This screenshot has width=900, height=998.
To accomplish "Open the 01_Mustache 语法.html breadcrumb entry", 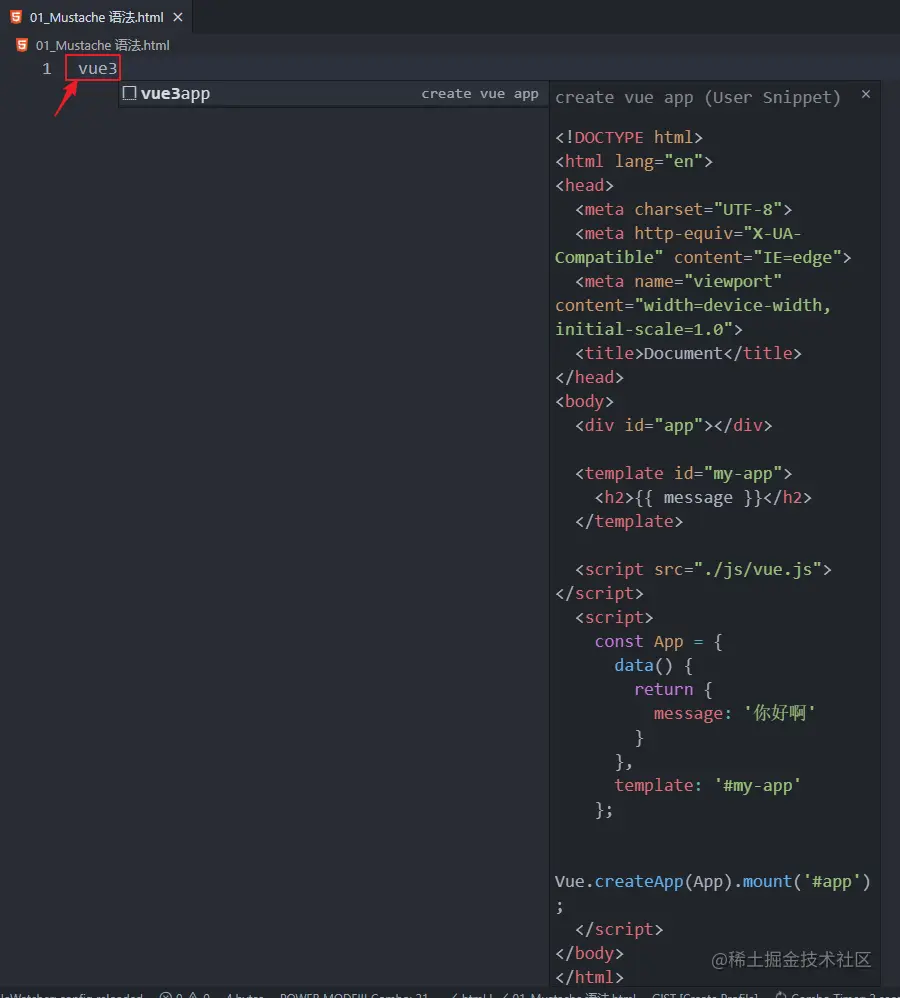I will (102, 45).
